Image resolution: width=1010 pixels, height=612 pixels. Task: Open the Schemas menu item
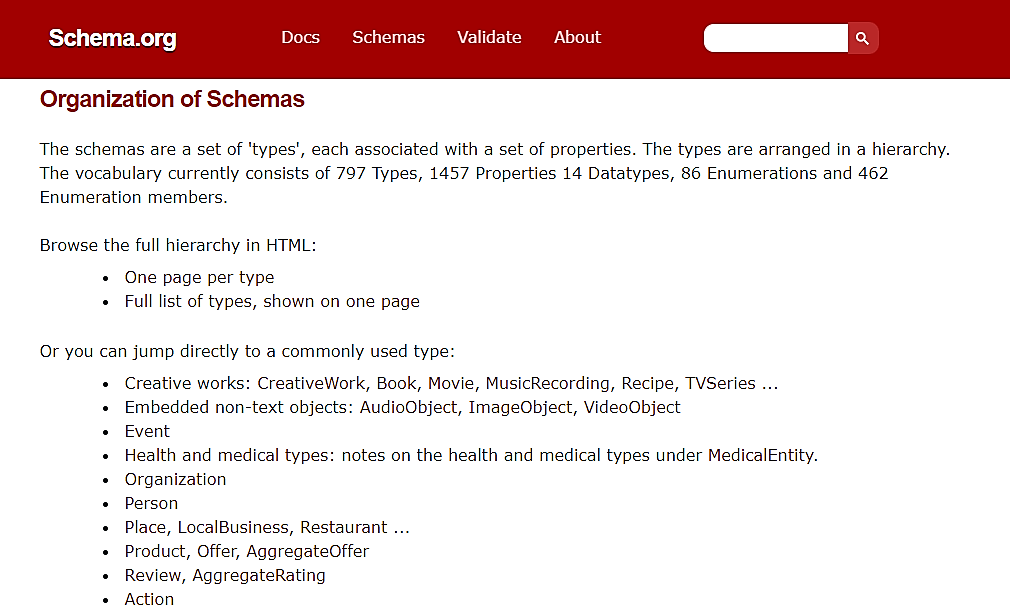(x=388, y=37)
